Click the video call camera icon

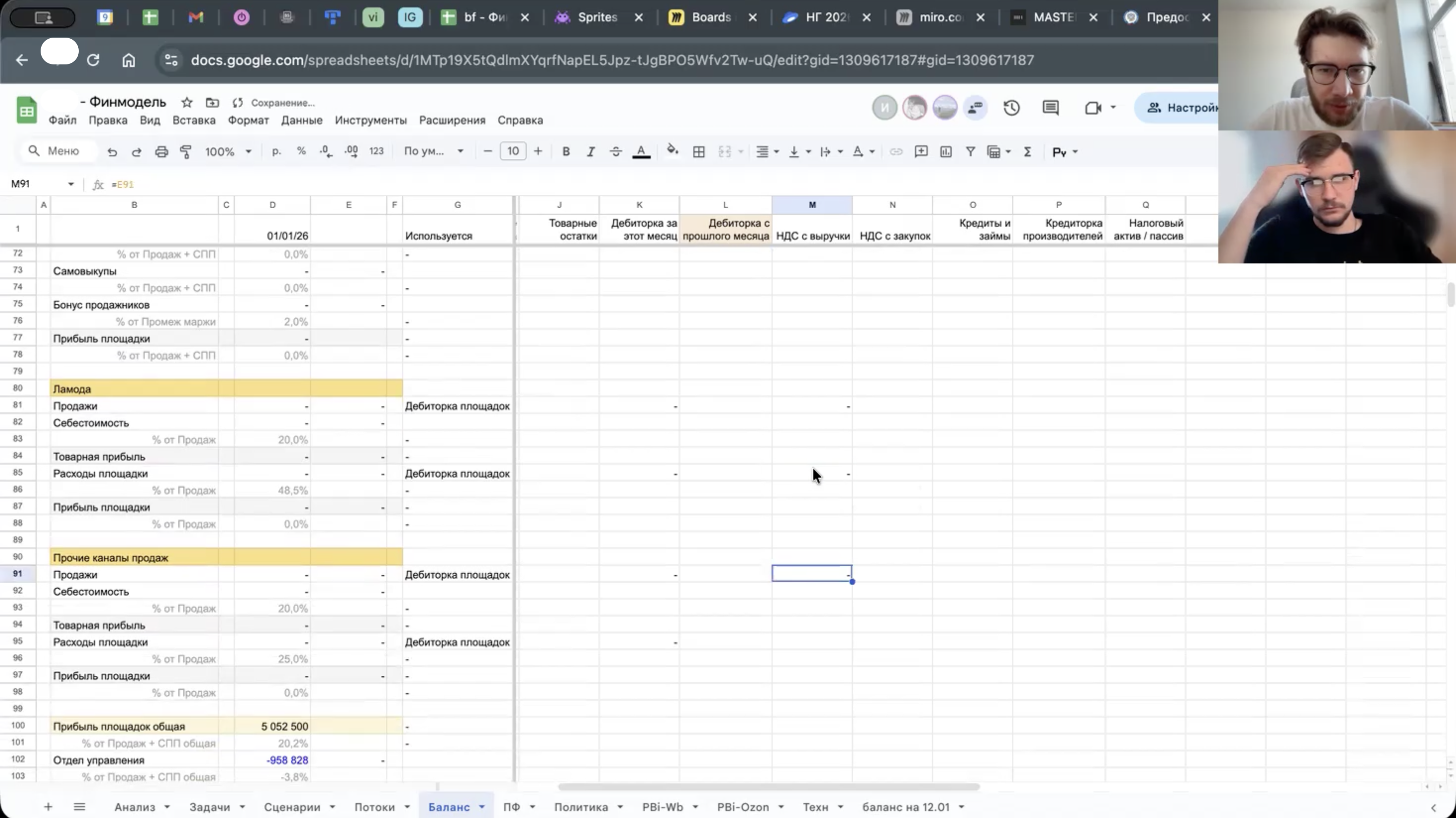click(x=1093, y=108)
